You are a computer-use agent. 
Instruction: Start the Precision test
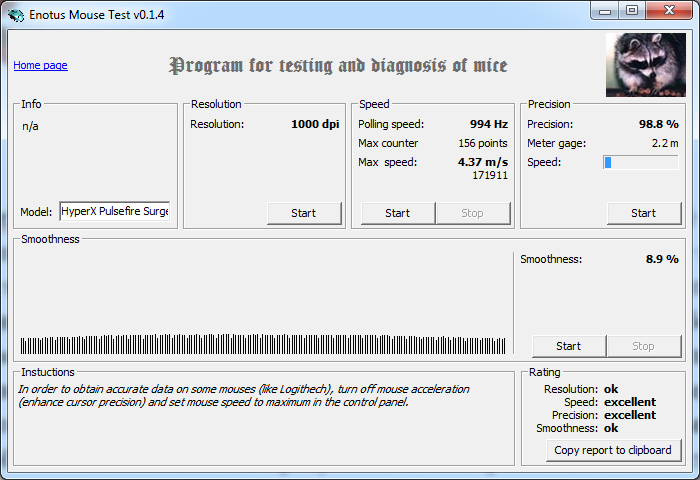(644, 213)
